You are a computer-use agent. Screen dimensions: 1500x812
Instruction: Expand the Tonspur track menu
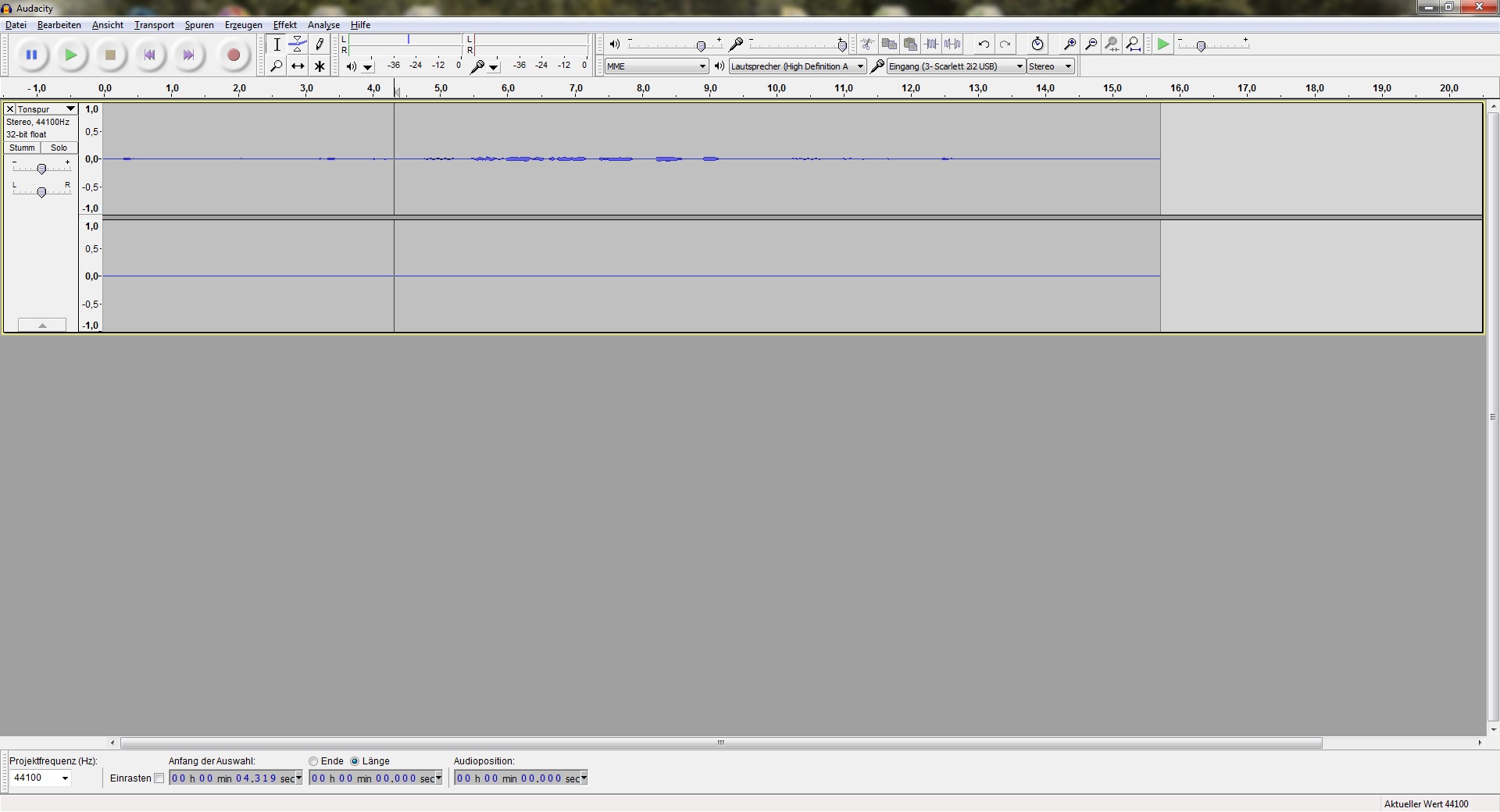(70, 109)
